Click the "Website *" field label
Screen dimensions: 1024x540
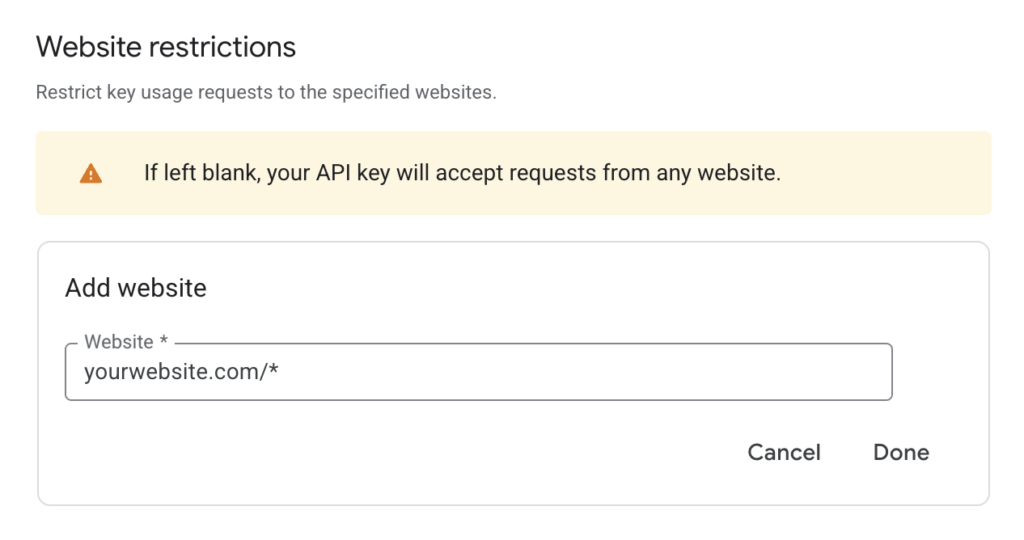pos(119,342)
